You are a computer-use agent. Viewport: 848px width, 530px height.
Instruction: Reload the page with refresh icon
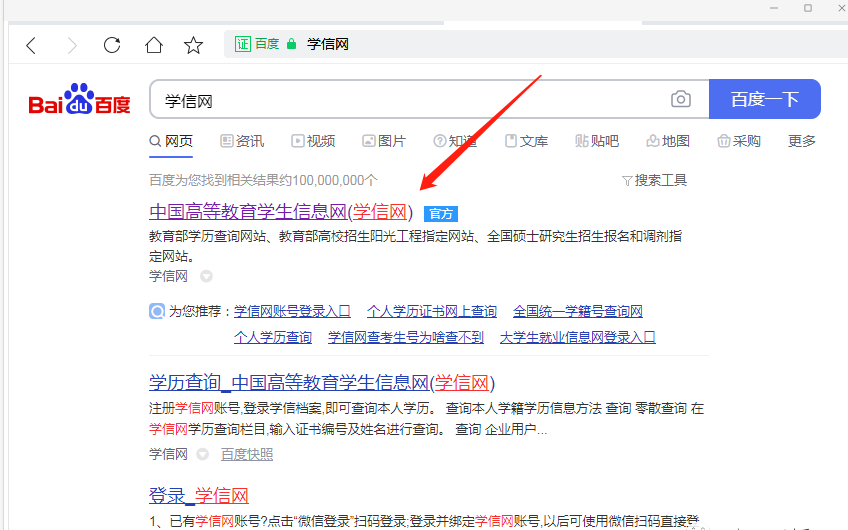(112, 45)
